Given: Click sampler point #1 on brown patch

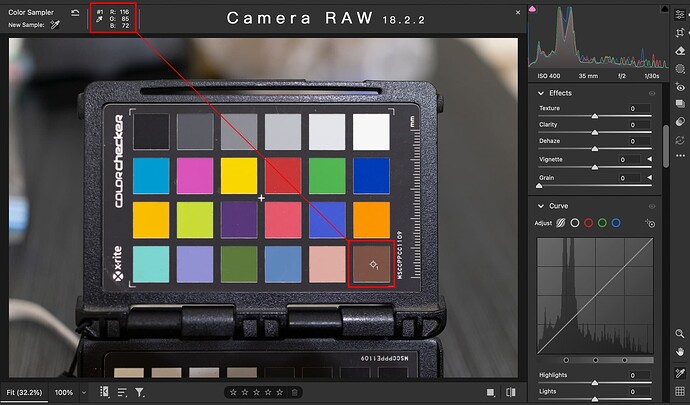Looking at the screenshot, I should pyautogui.click(x=373, y=265).
